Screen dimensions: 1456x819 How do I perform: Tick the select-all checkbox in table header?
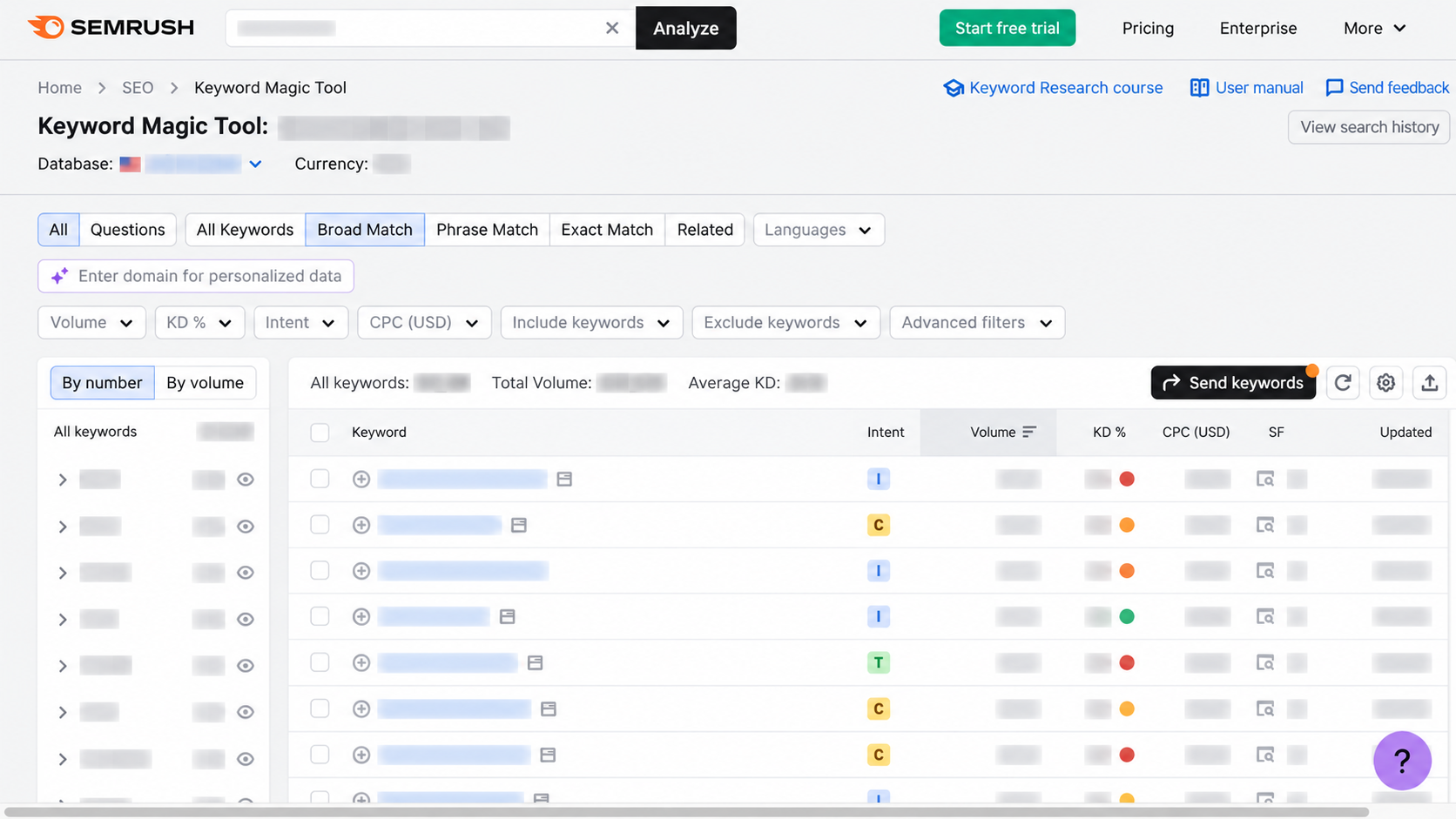pos(320,433)
